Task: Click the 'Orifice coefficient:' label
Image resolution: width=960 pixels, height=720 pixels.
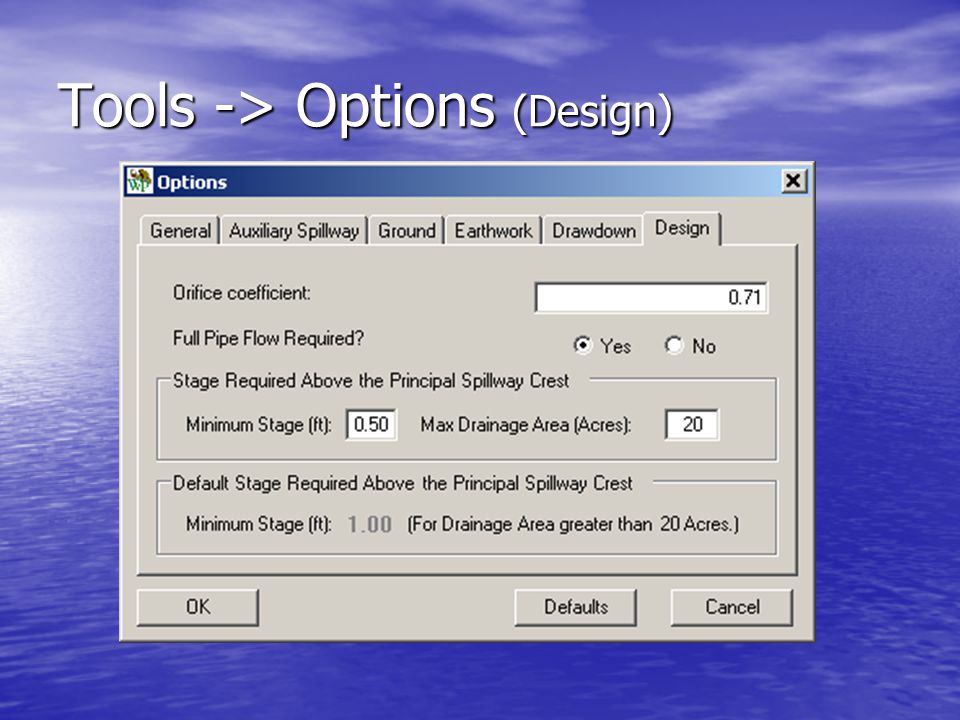Action: (x=242, y=293)
